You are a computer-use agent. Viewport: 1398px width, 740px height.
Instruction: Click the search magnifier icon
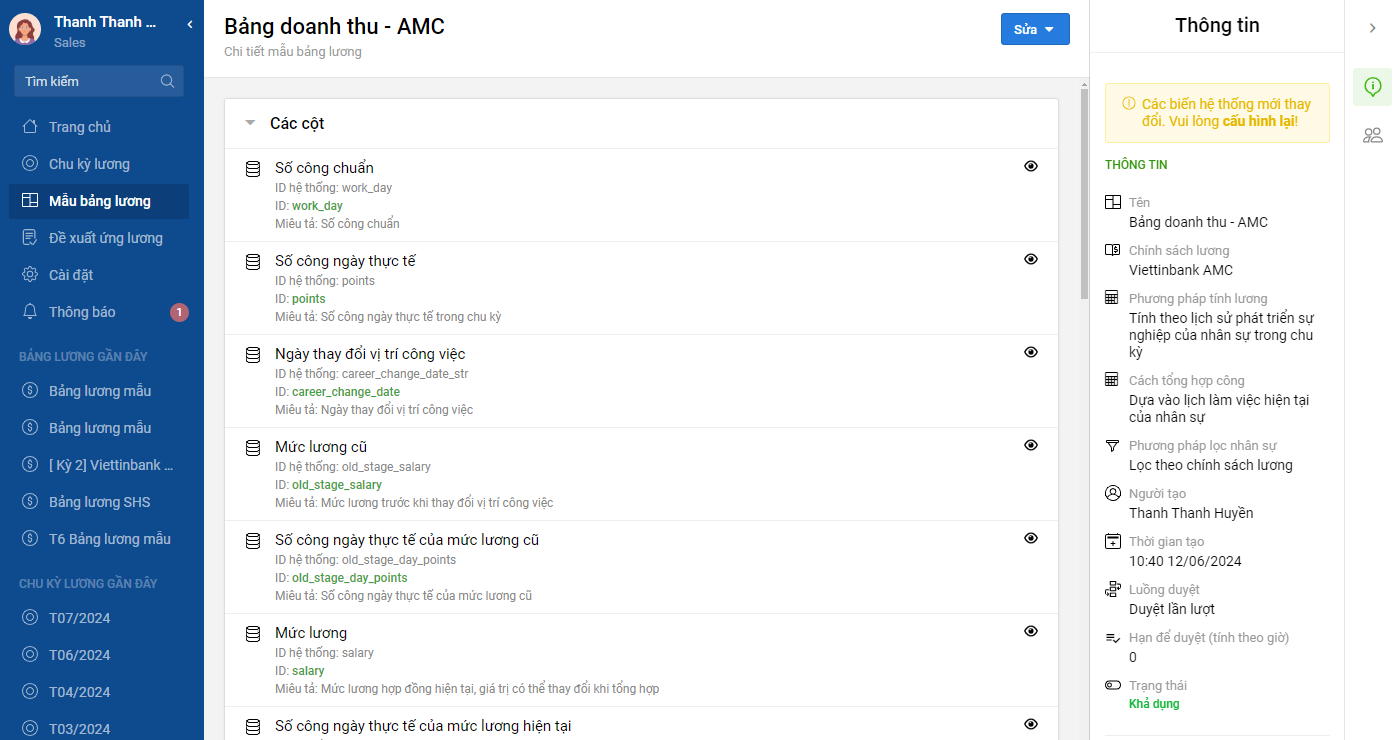tap(167, 81)
